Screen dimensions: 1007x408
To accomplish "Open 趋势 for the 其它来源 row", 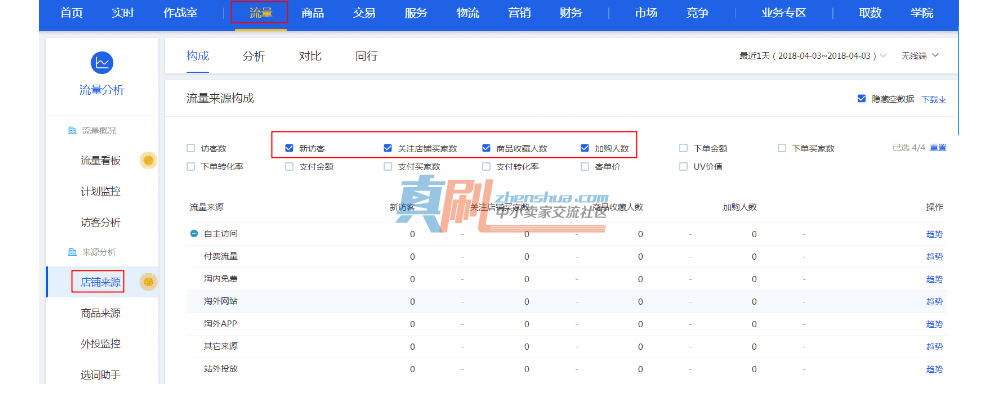I will [x=934, y=346].
